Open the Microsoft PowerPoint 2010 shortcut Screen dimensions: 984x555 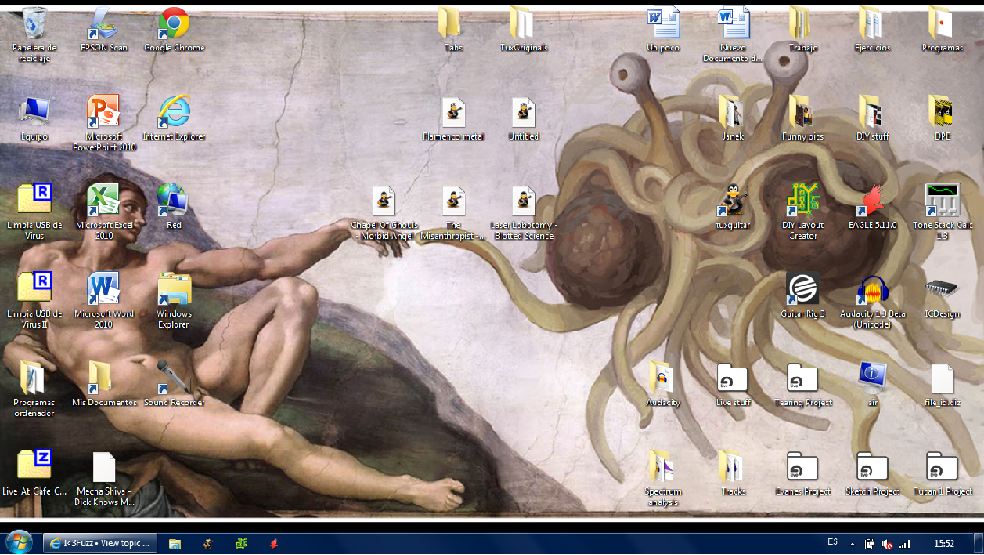click(103, 113)
